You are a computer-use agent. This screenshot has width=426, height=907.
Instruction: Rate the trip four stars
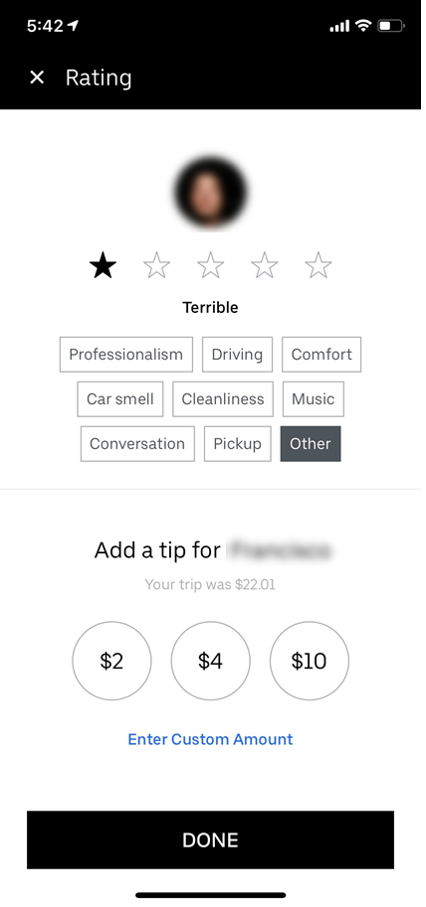pos(265,266)
